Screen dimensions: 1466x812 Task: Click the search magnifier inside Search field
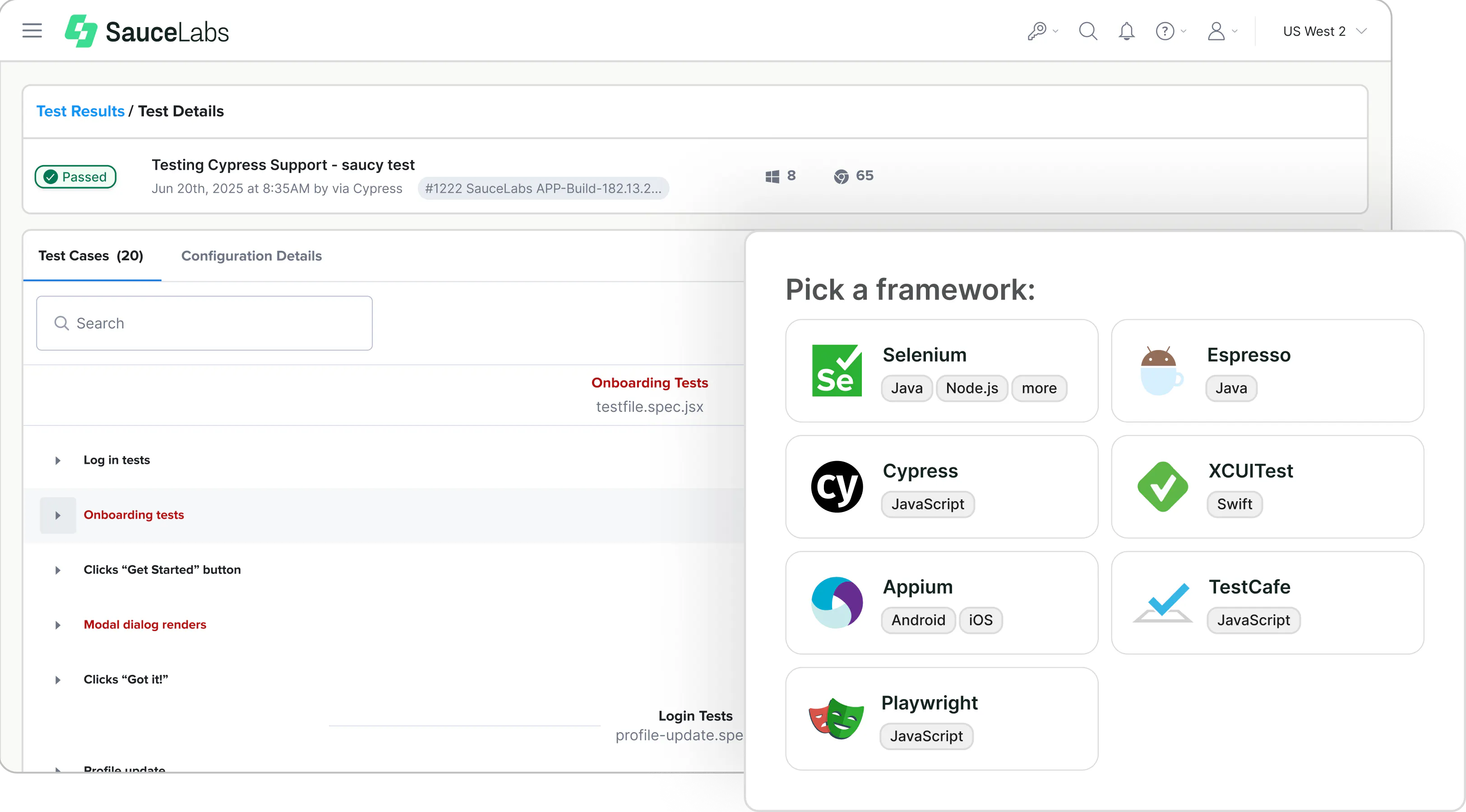[x=61, y=323]
